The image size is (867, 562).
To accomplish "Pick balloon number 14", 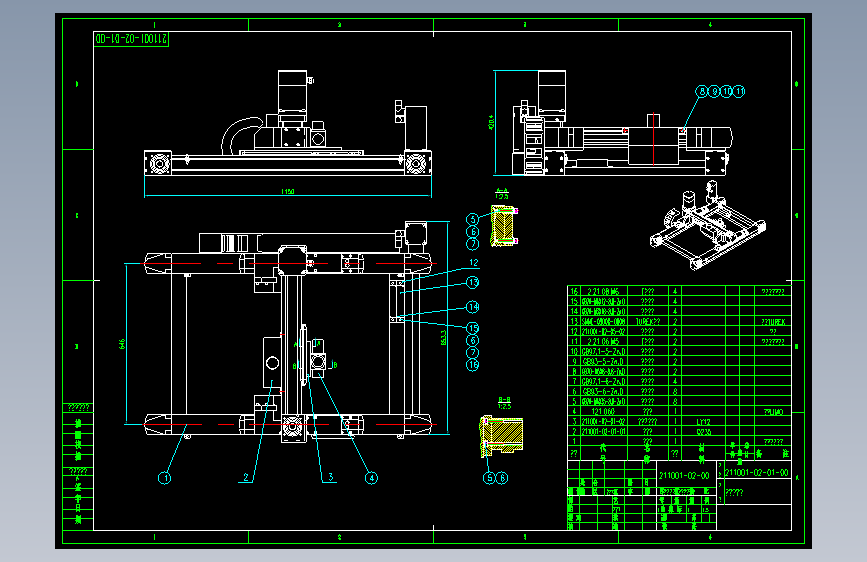I will (472, 307).
